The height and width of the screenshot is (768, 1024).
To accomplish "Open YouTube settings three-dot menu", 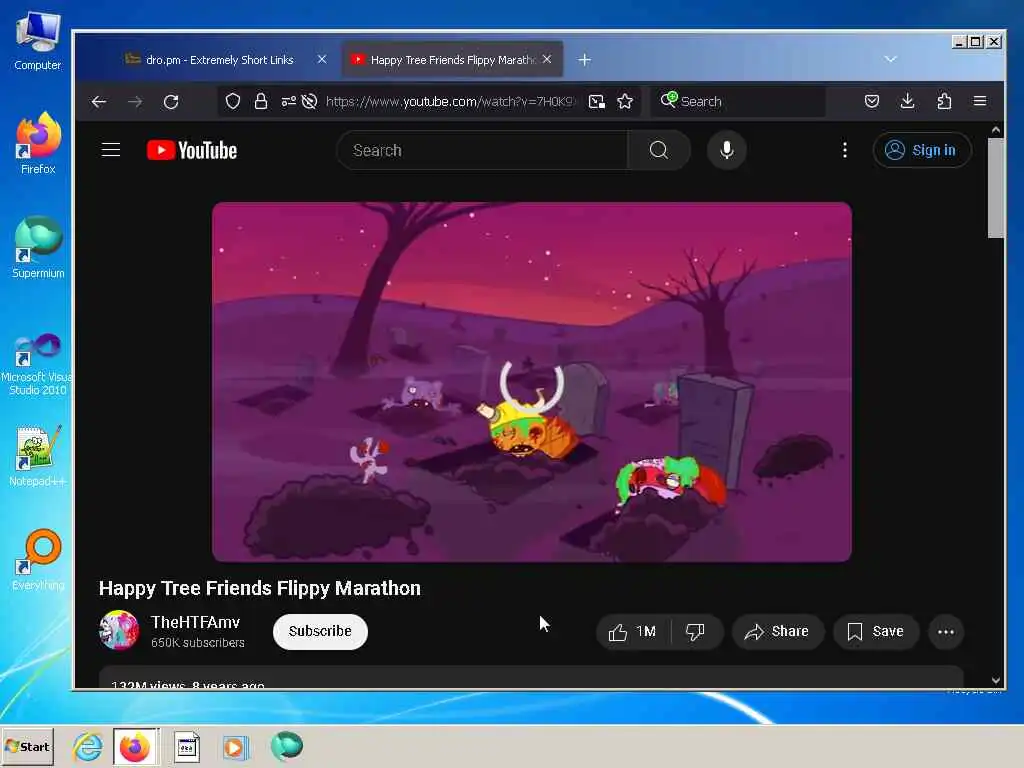I will 845,150.
